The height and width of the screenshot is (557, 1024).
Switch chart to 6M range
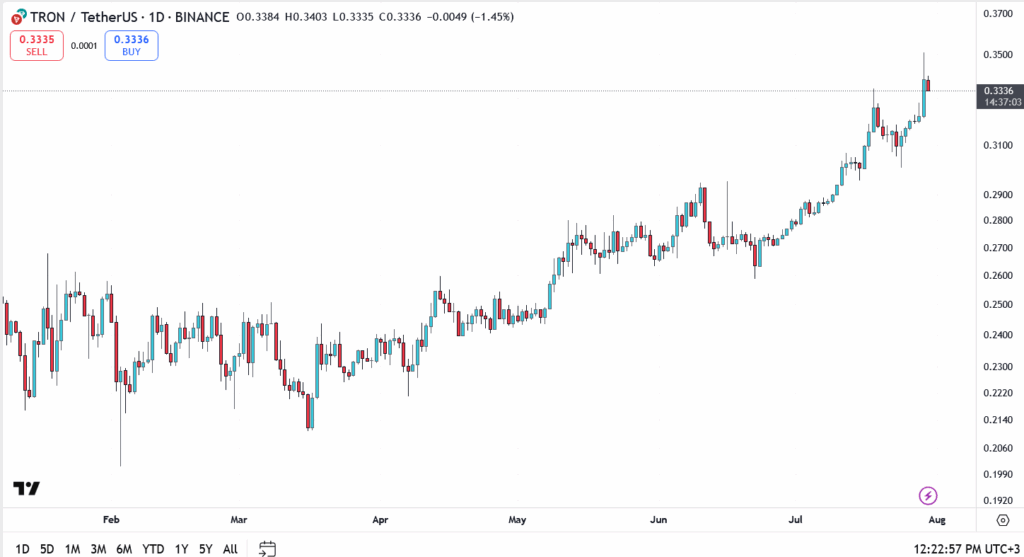click(x=124, y=549)
